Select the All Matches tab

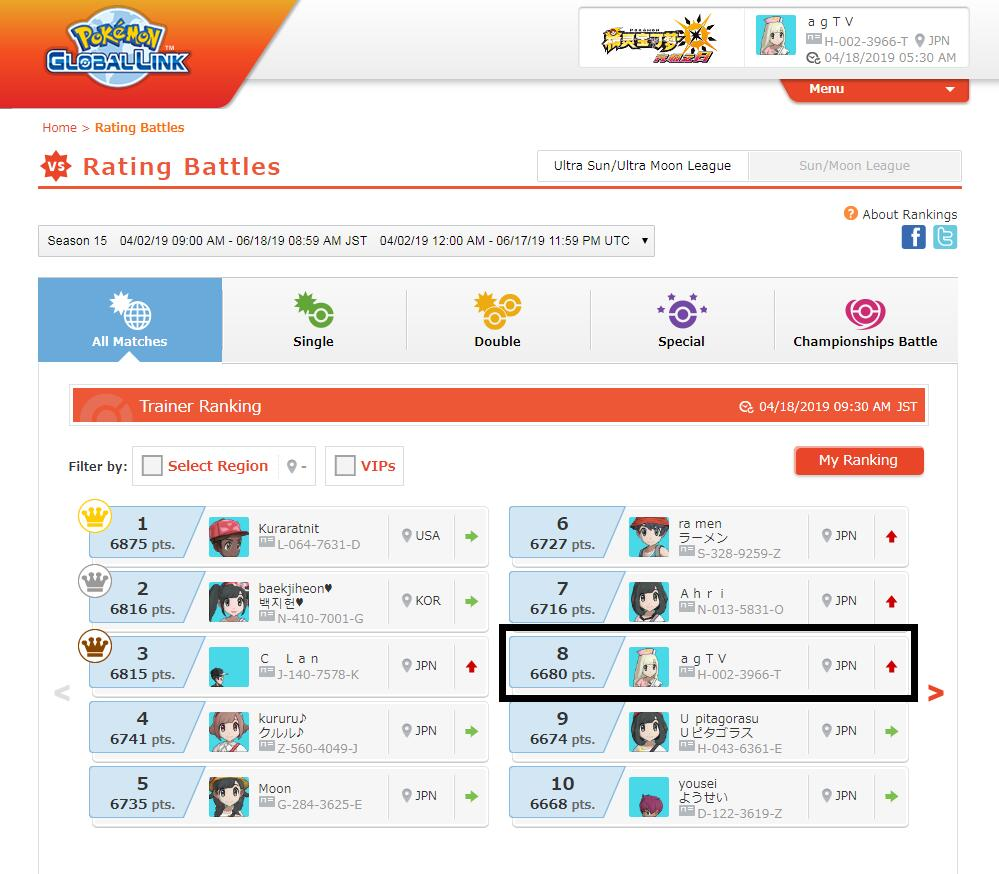click(x=130, y=320)
